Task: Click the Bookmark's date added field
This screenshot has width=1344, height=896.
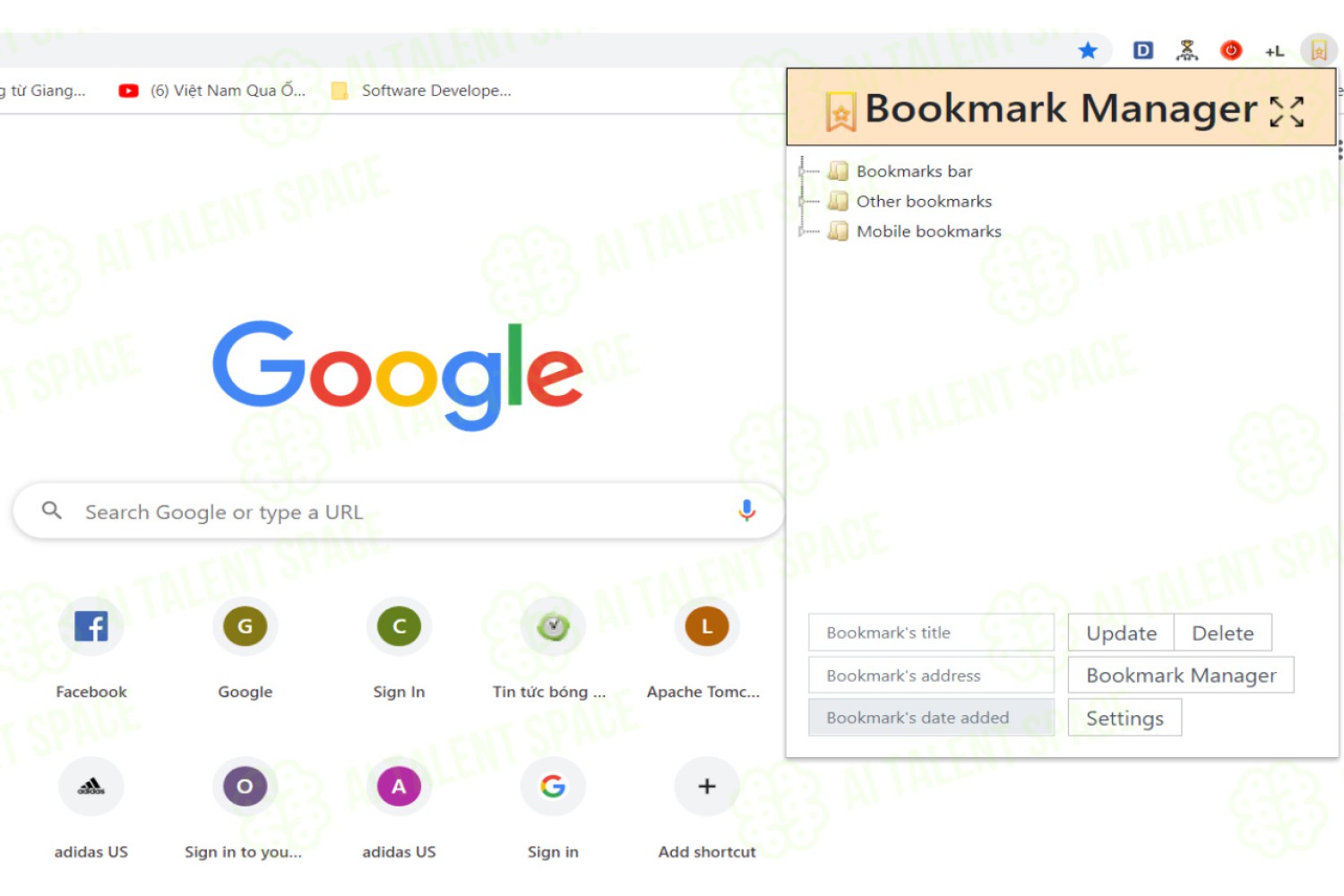Action: (x=931, y=718)
